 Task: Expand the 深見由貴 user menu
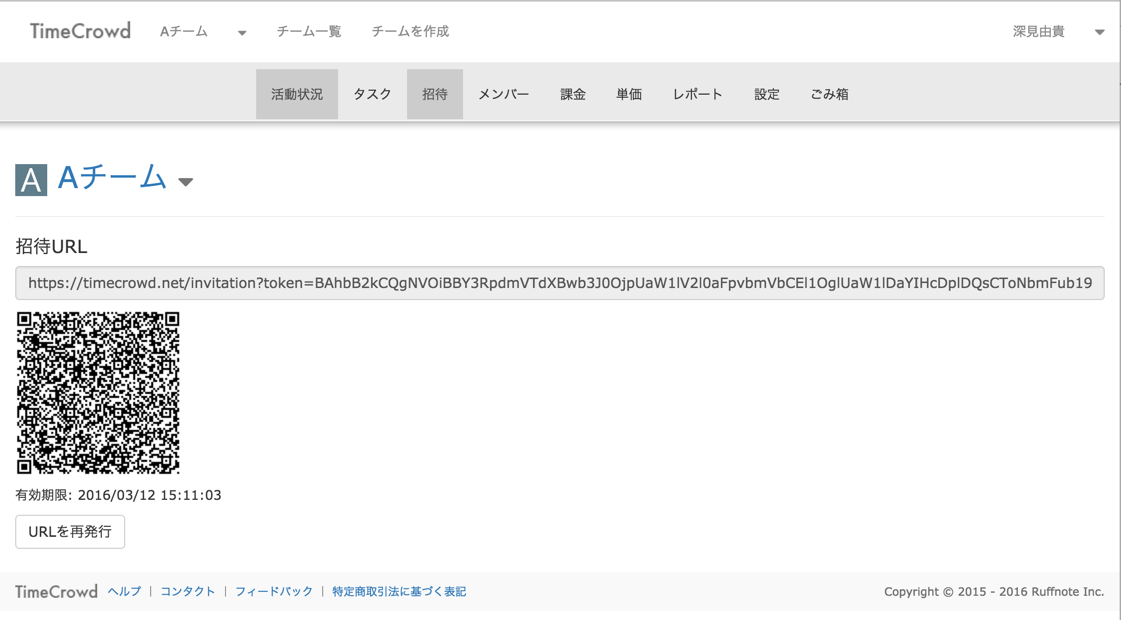pyautogui.click(x=1057, y=32)
